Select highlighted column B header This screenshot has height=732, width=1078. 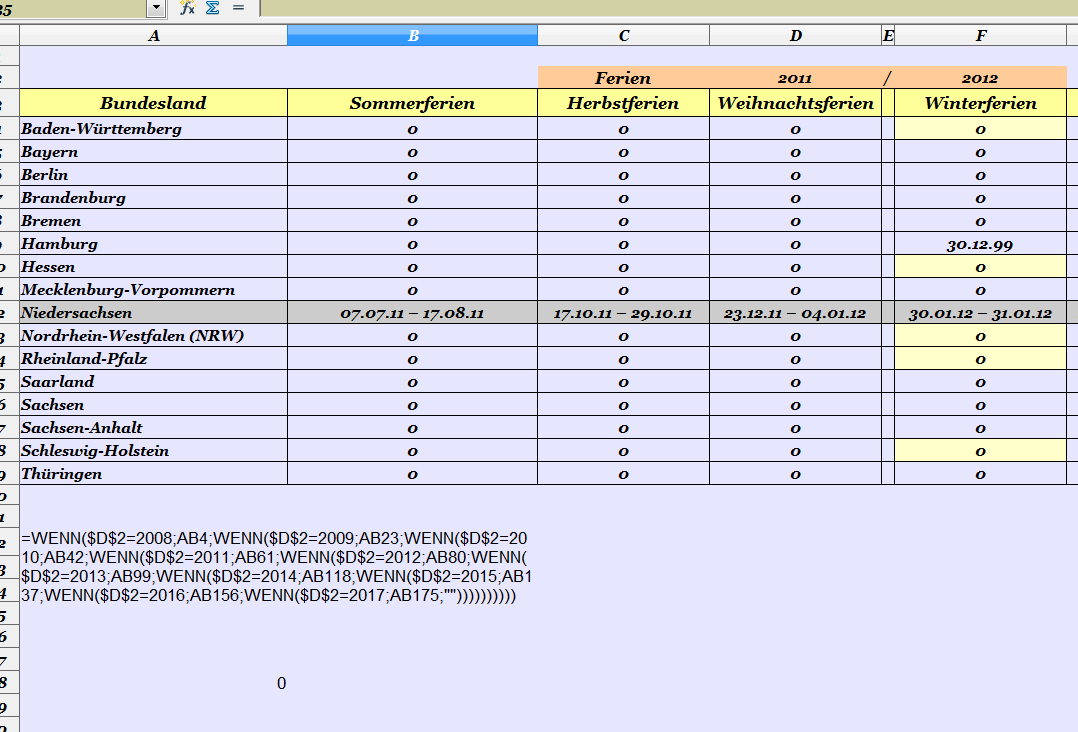click(412, 36)
